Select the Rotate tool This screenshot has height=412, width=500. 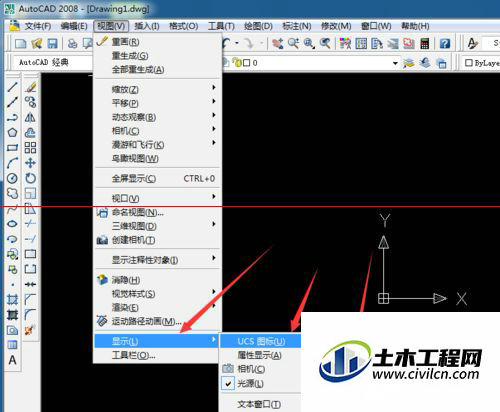click(x=30, y=178)
